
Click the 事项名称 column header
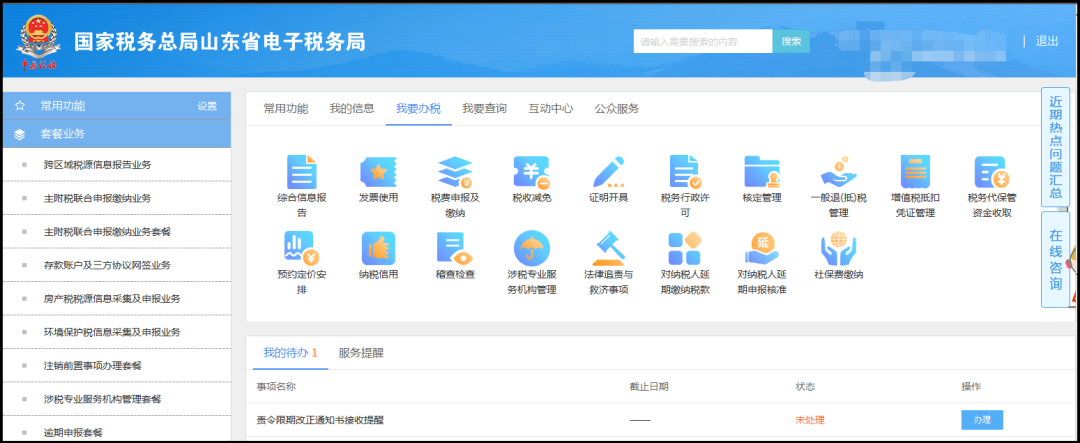pyautogui.click(x=276, y=387)
